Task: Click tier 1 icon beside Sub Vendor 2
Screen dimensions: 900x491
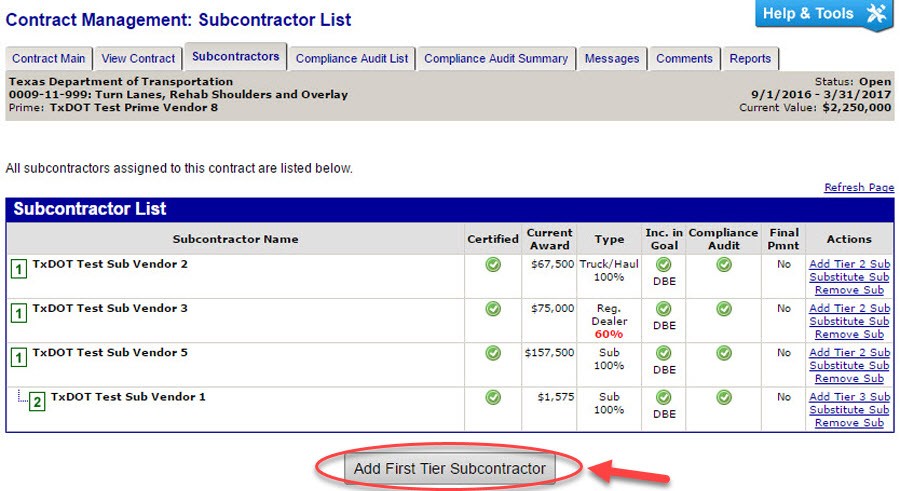Action: coord(19,268)
